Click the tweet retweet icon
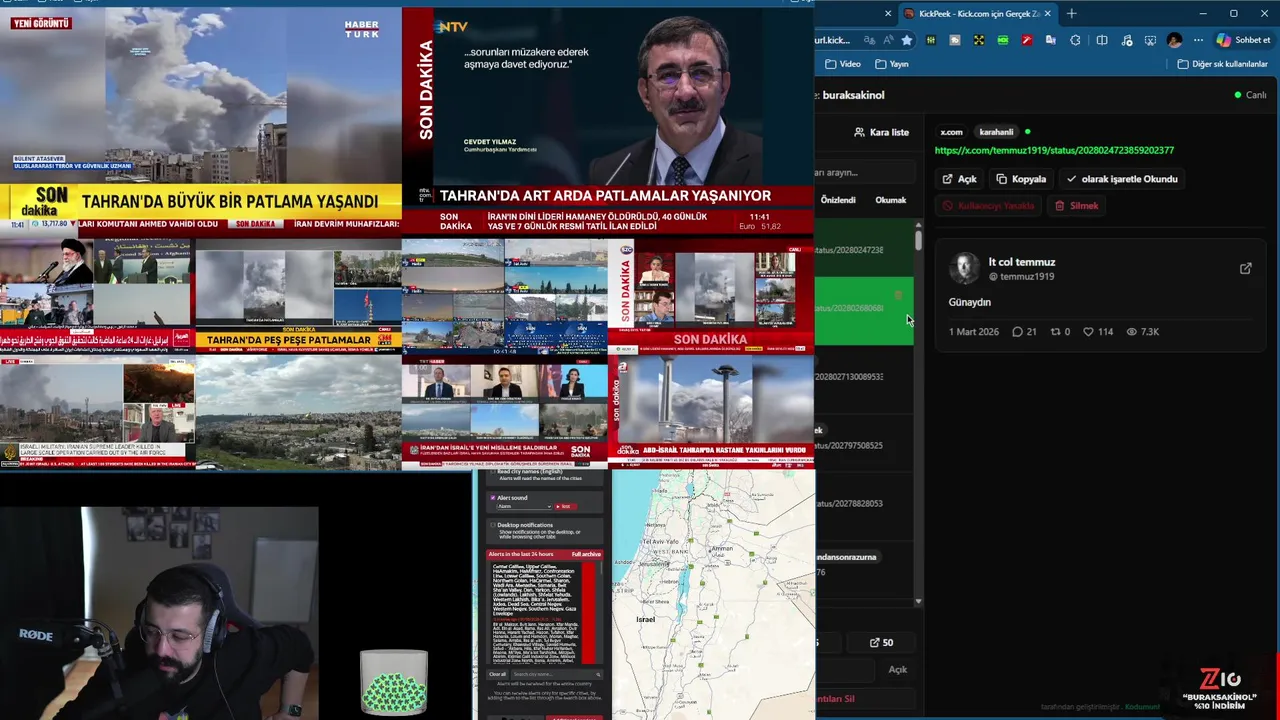This screenshot has height=720, width=1280. click(1054, 332)
